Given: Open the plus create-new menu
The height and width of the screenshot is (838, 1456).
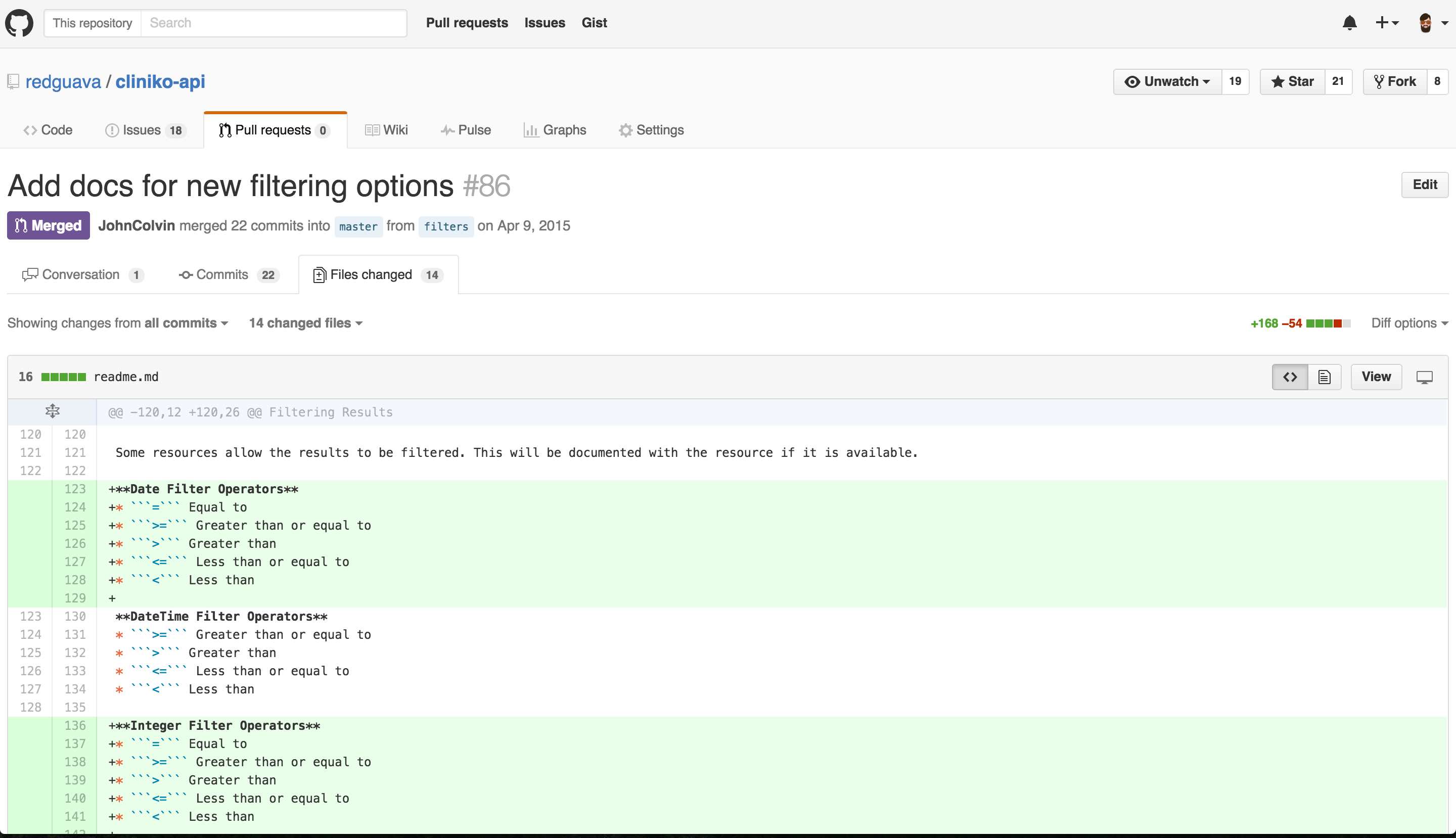Looking at the screenshot, I should coord(1387,23).
